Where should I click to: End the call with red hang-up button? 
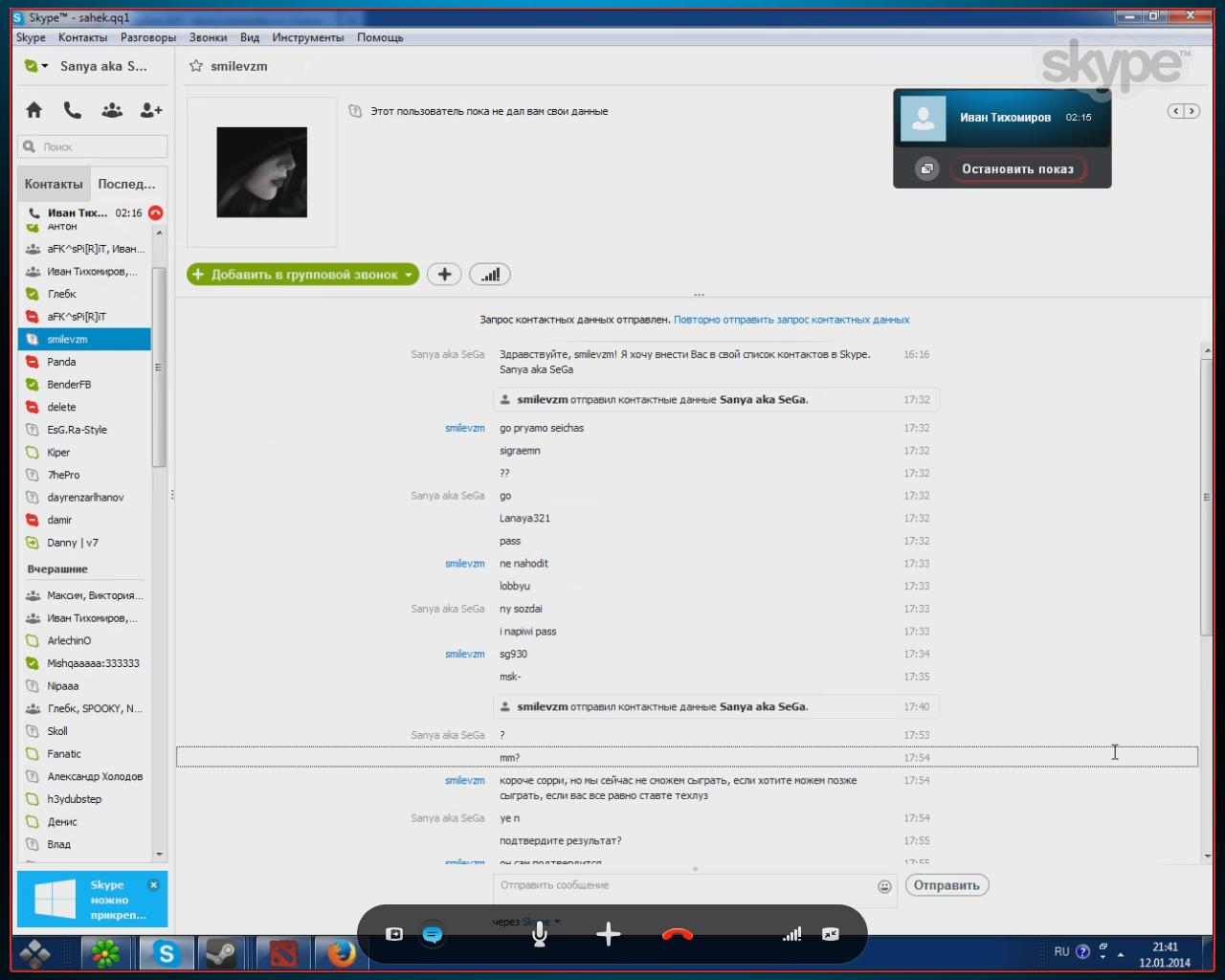tap(678, 934)
